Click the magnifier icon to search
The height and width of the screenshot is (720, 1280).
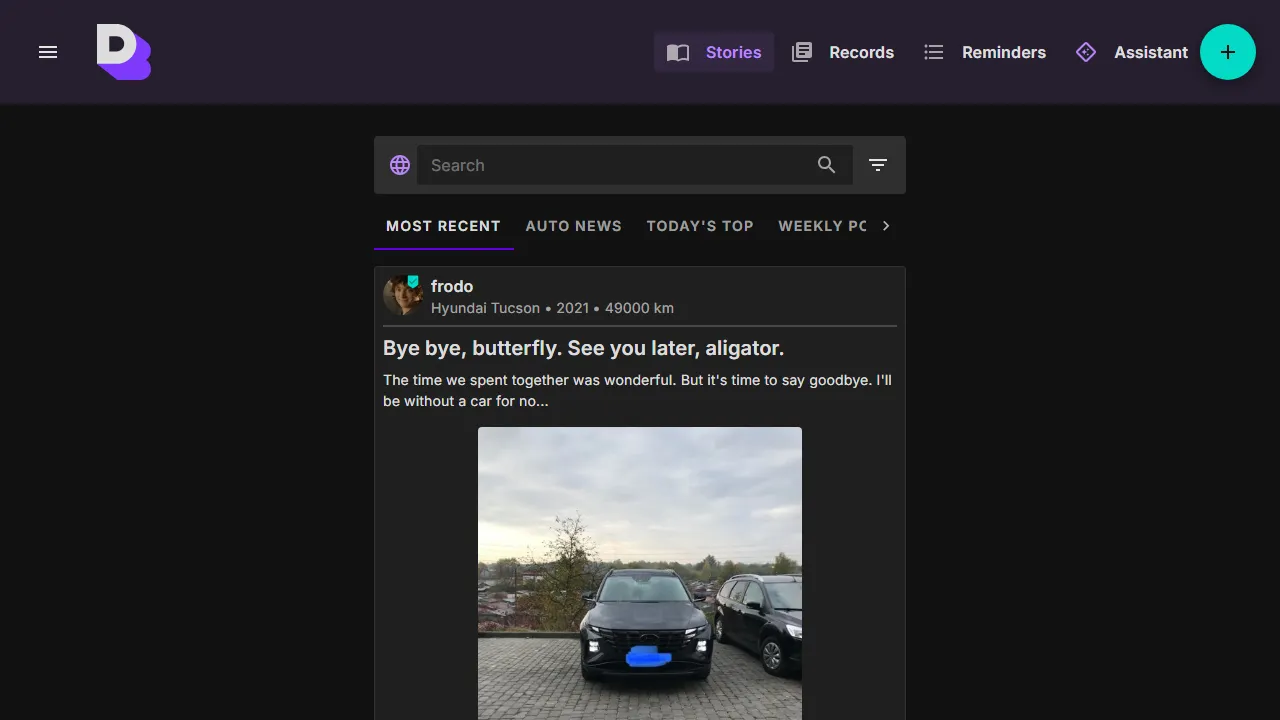tap(827, 164)
